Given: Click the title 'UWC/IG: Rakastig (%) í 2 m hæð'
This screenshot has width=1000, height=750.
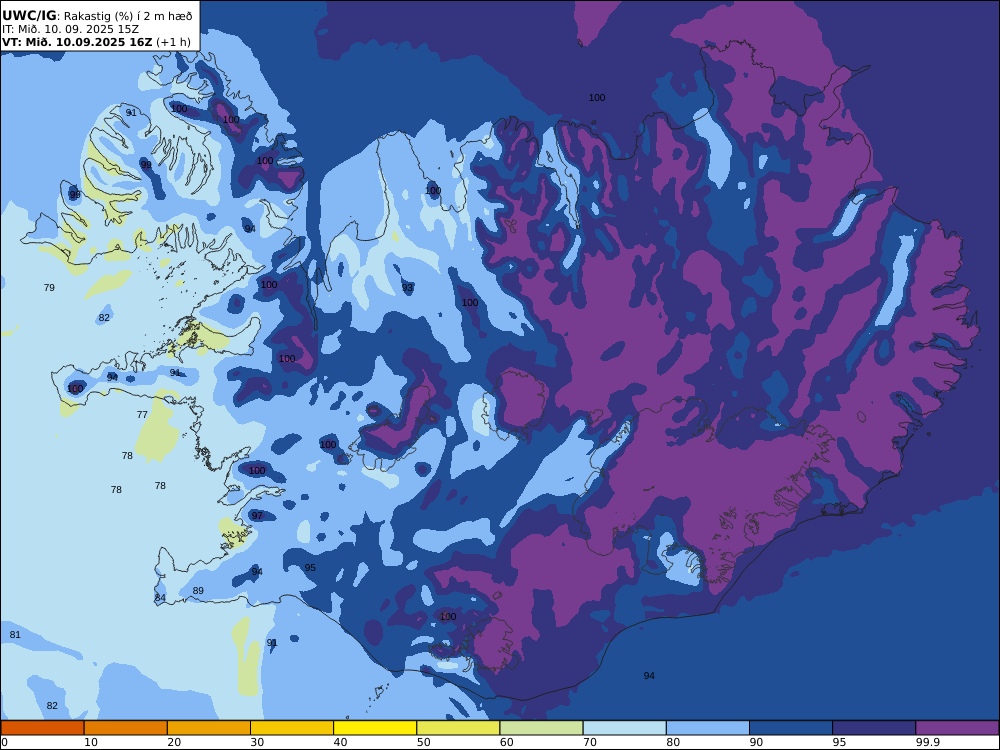Looking at the screenshot, I should (97, 16).
